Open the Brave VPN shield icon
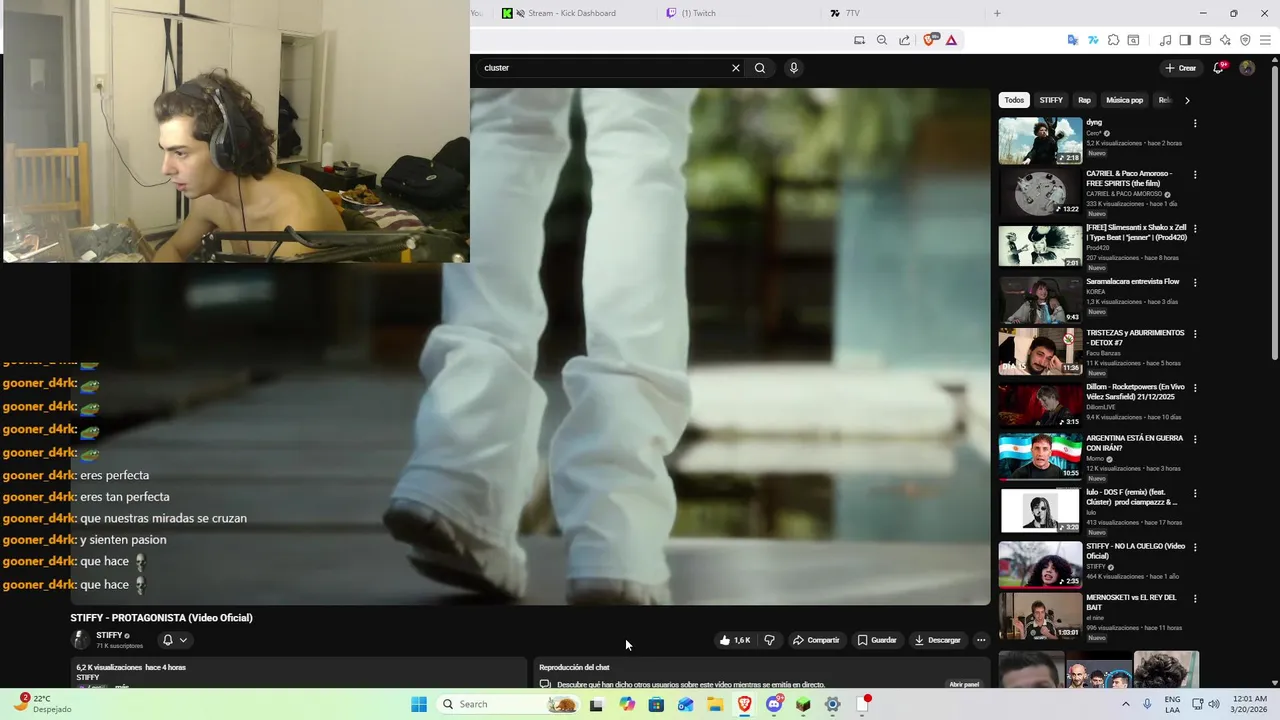The width and height of the screenshot is (1280, 720). pyautogui.click(x=1245, y=40)
